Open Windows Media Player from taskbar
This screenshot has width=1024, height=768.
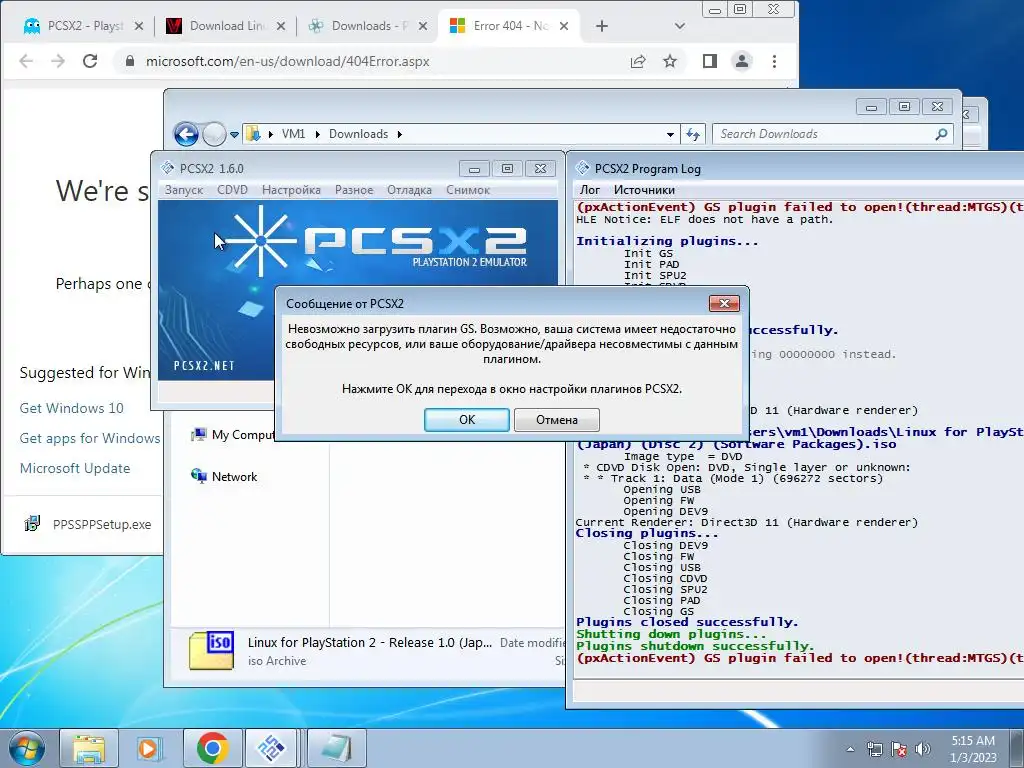pos(150,748)
